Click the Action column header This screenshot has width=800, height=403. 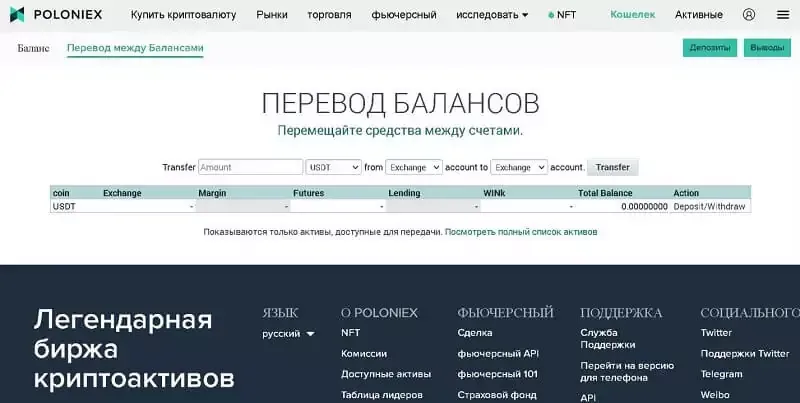(x=686, y=193)
